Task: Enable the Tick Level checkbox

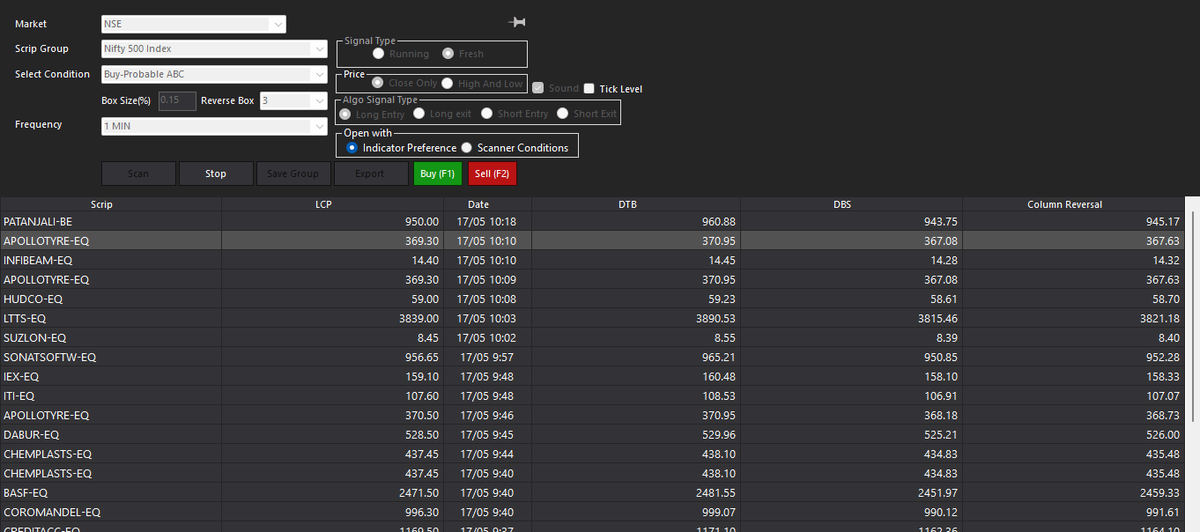Action: (x=589, y=89)
